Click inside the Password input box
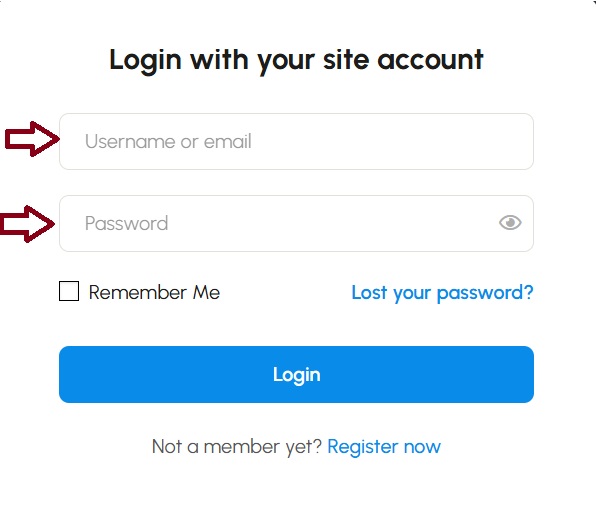This screenshot has width=596, height=525. pyautogui.click(x=296, y=224)
